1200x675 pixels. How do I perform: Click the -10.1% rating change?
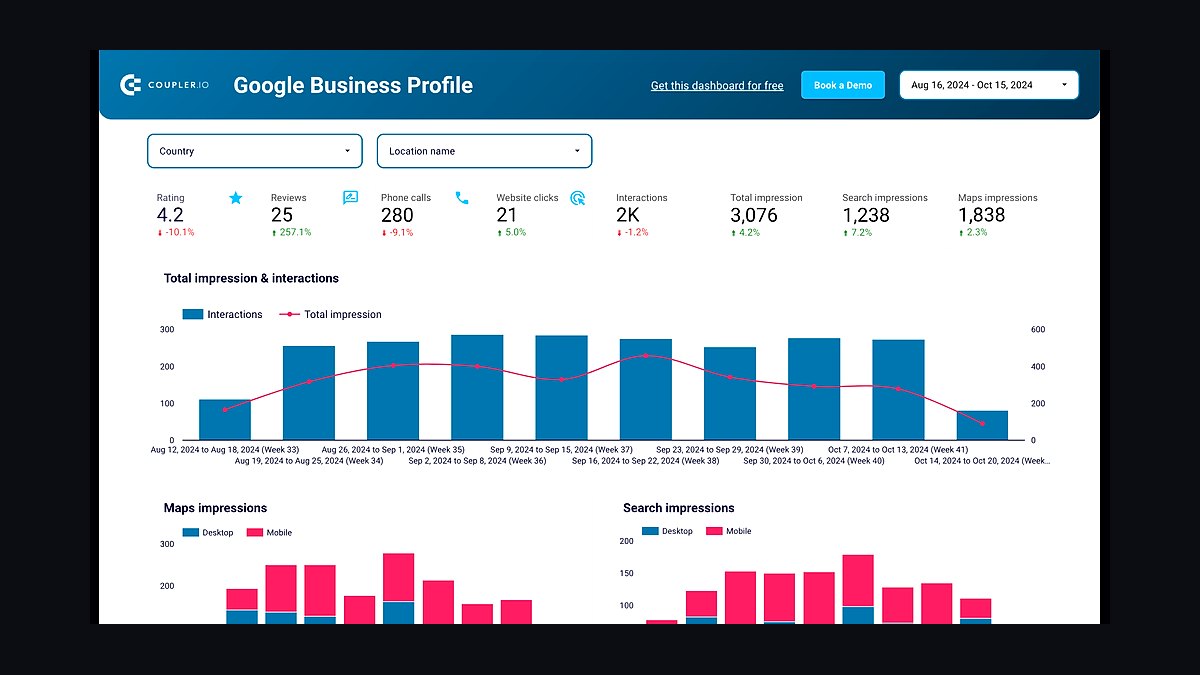pos(175,232)
